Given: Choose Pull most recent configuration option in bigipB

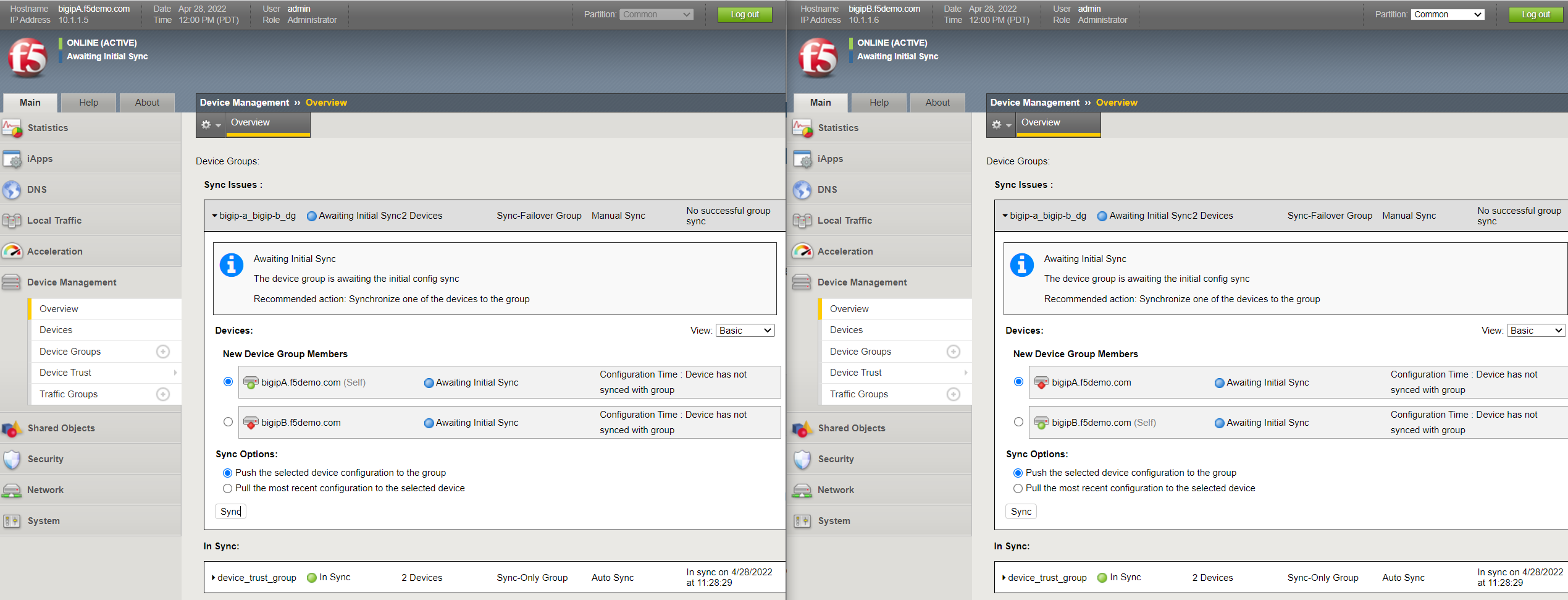Looking at the screenshot, I should click(1018, 488).
